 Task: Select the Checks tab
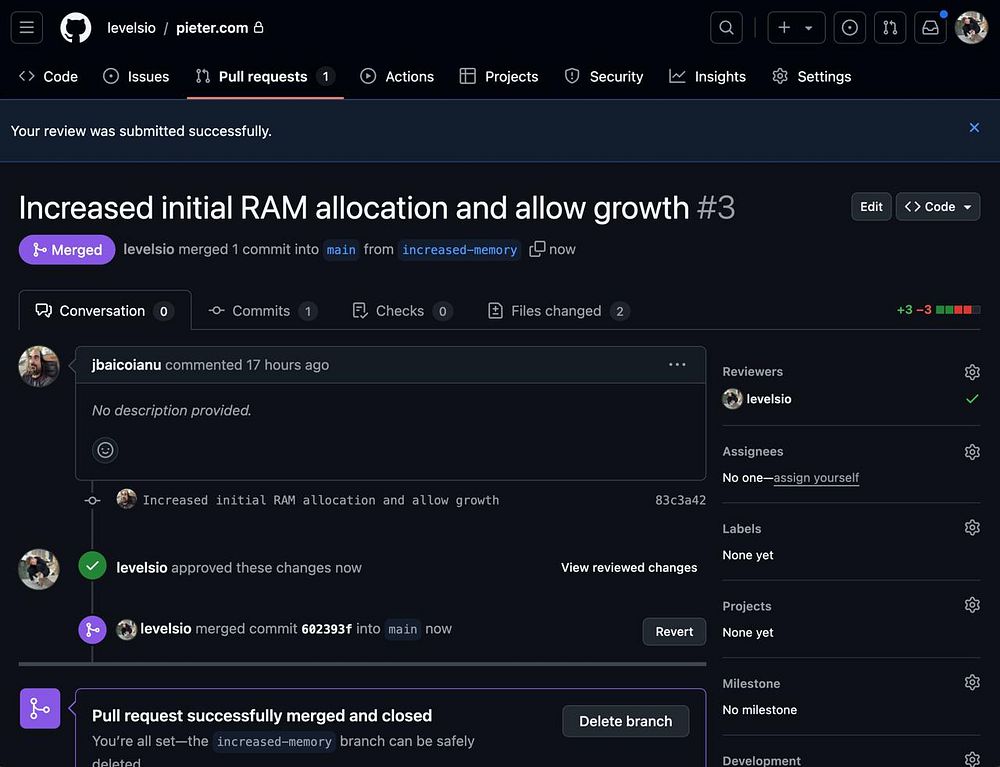[x=402, y=310]
